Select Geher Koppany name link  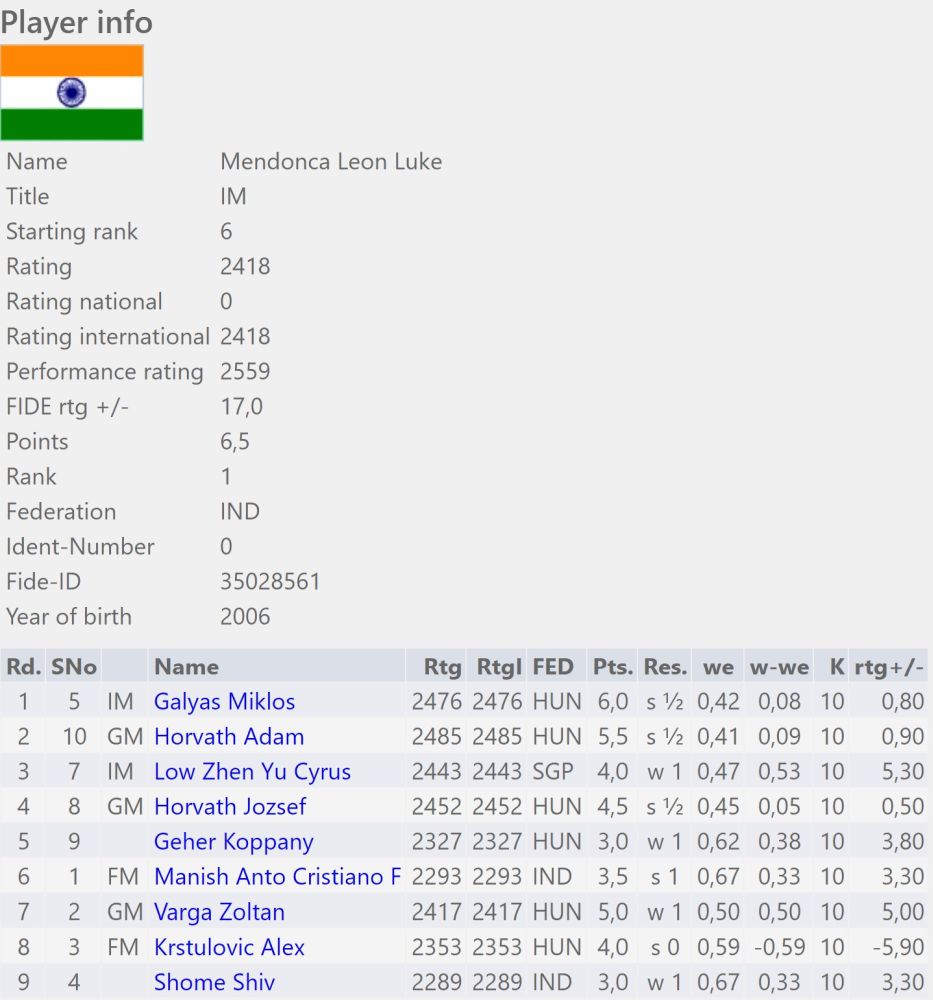[233, 842]
